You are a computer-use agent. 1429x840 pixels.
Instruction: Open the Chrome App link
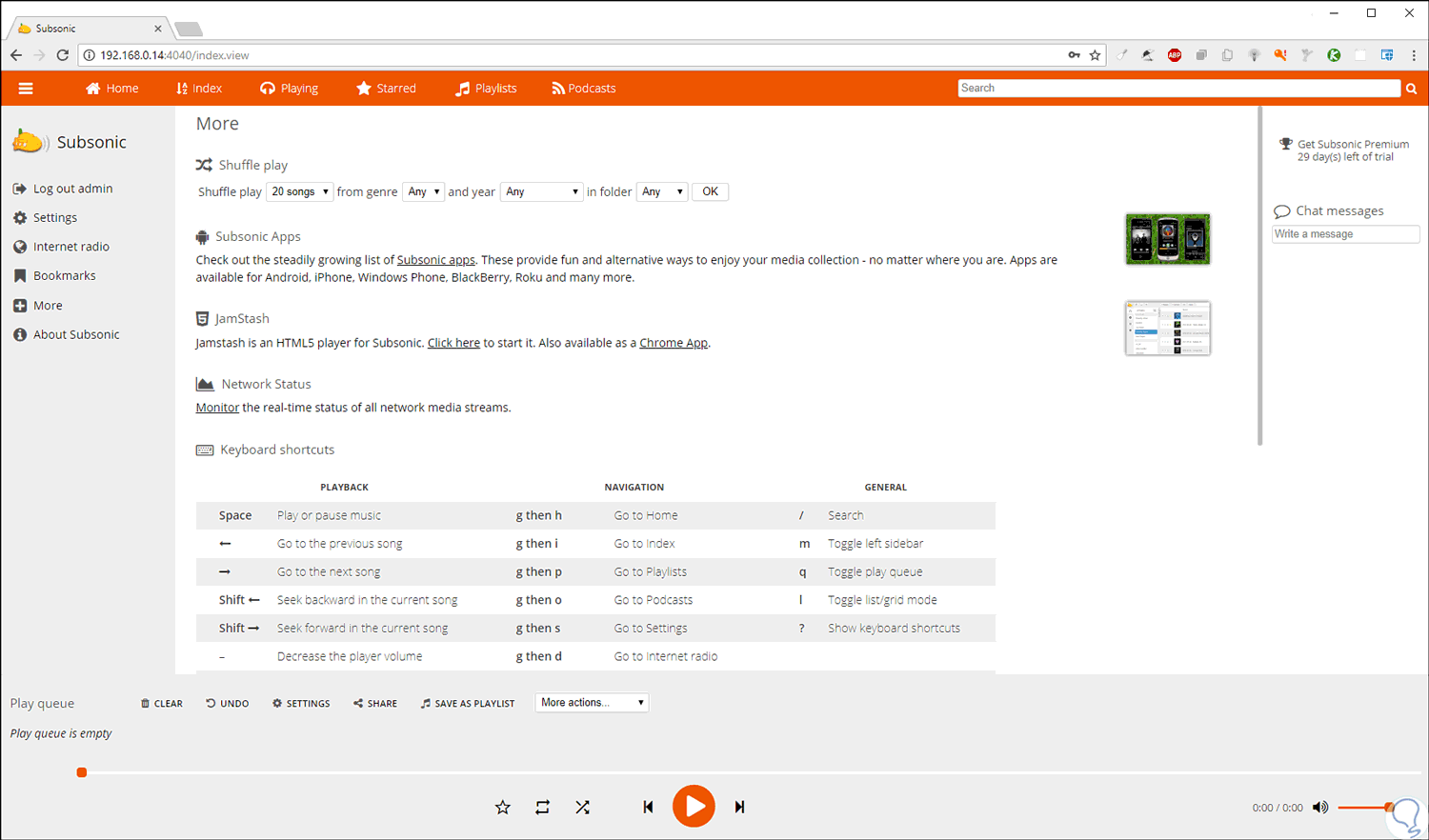[674, 343]
